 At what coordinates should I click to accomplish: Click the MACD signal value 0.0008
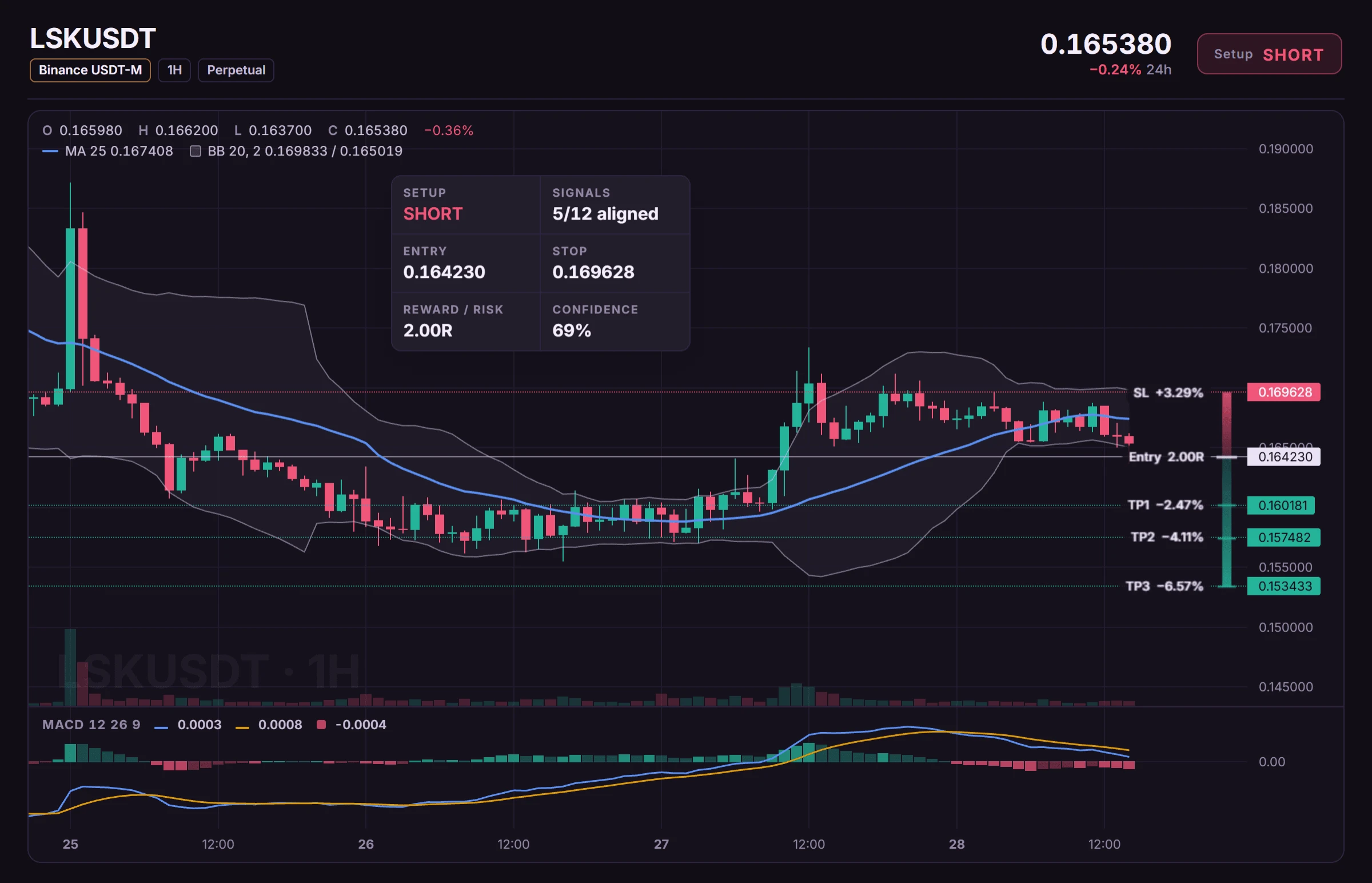[280, 725]
